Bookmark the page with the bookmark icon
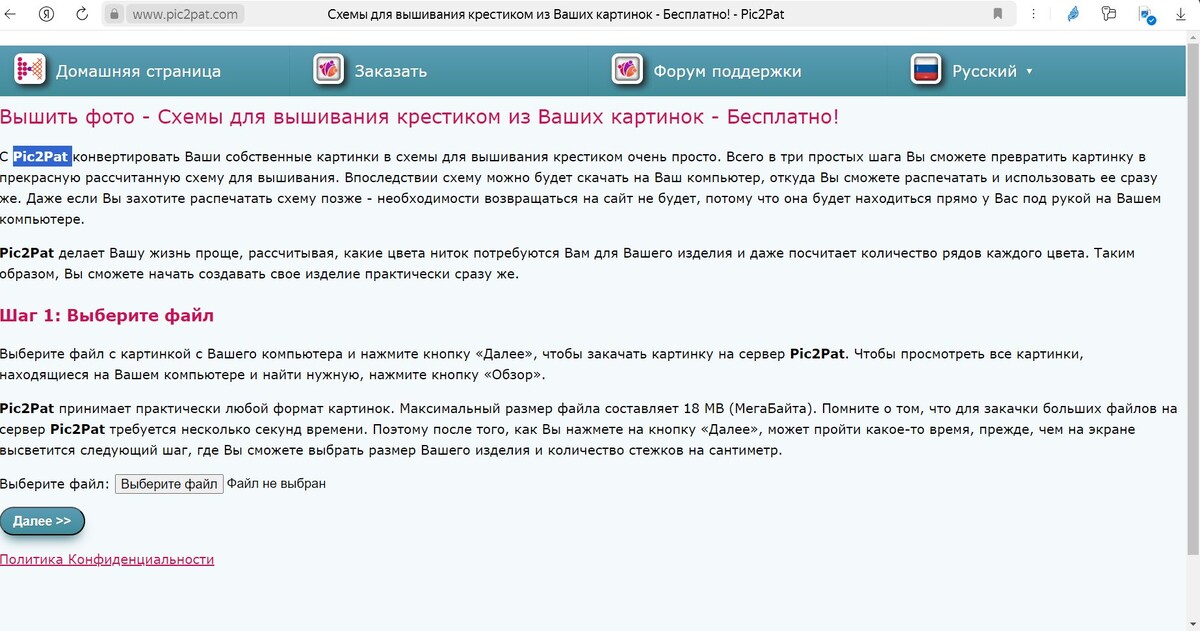 997,14
